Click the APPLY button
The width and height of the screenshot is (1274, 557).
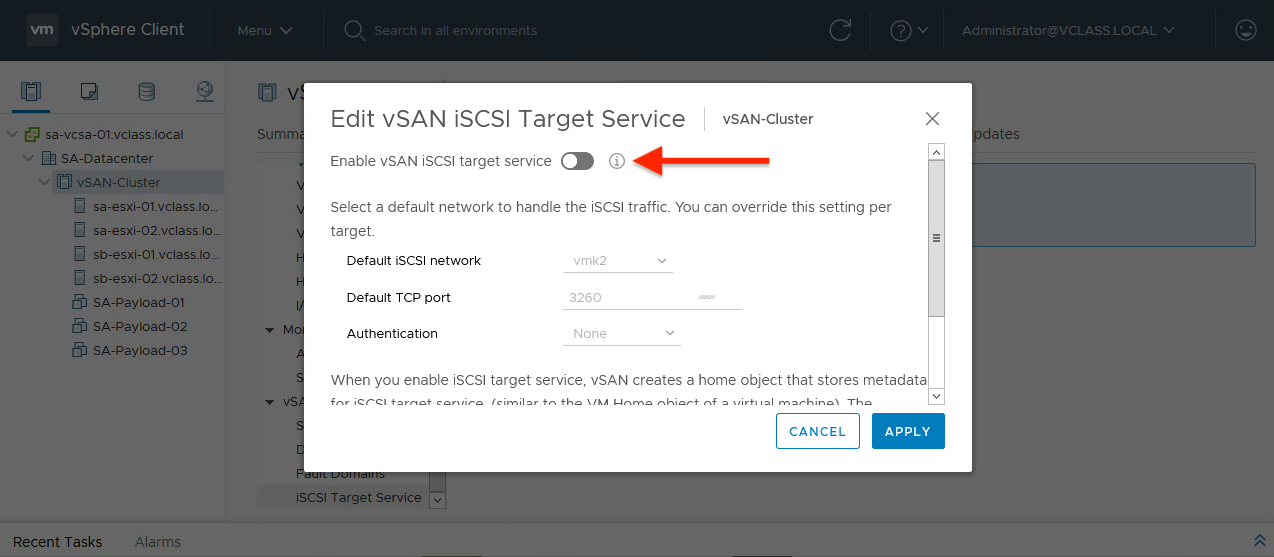pyautogui.click(x=908, y=431)
